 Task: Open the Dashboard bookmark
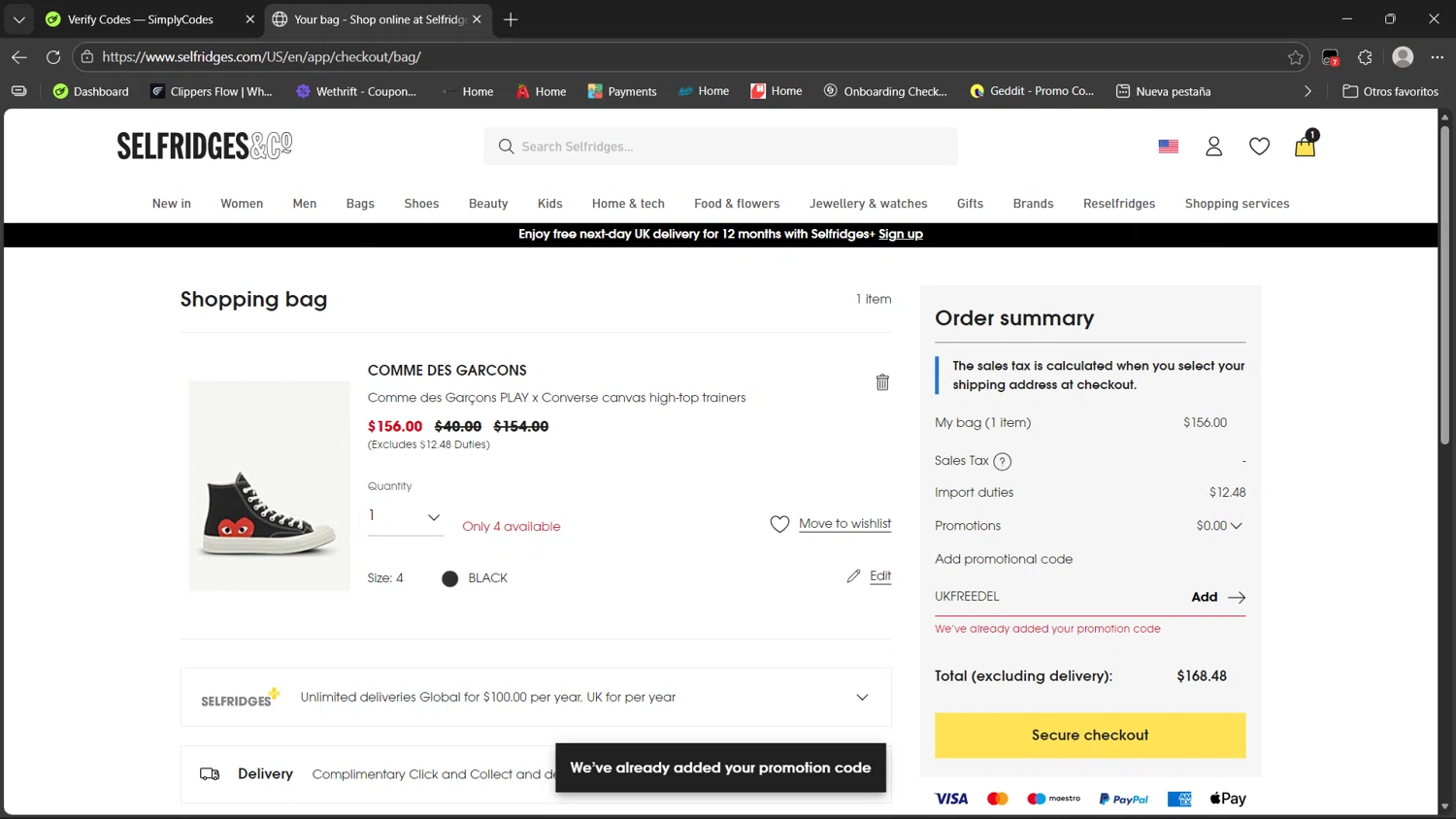[90, 91]
